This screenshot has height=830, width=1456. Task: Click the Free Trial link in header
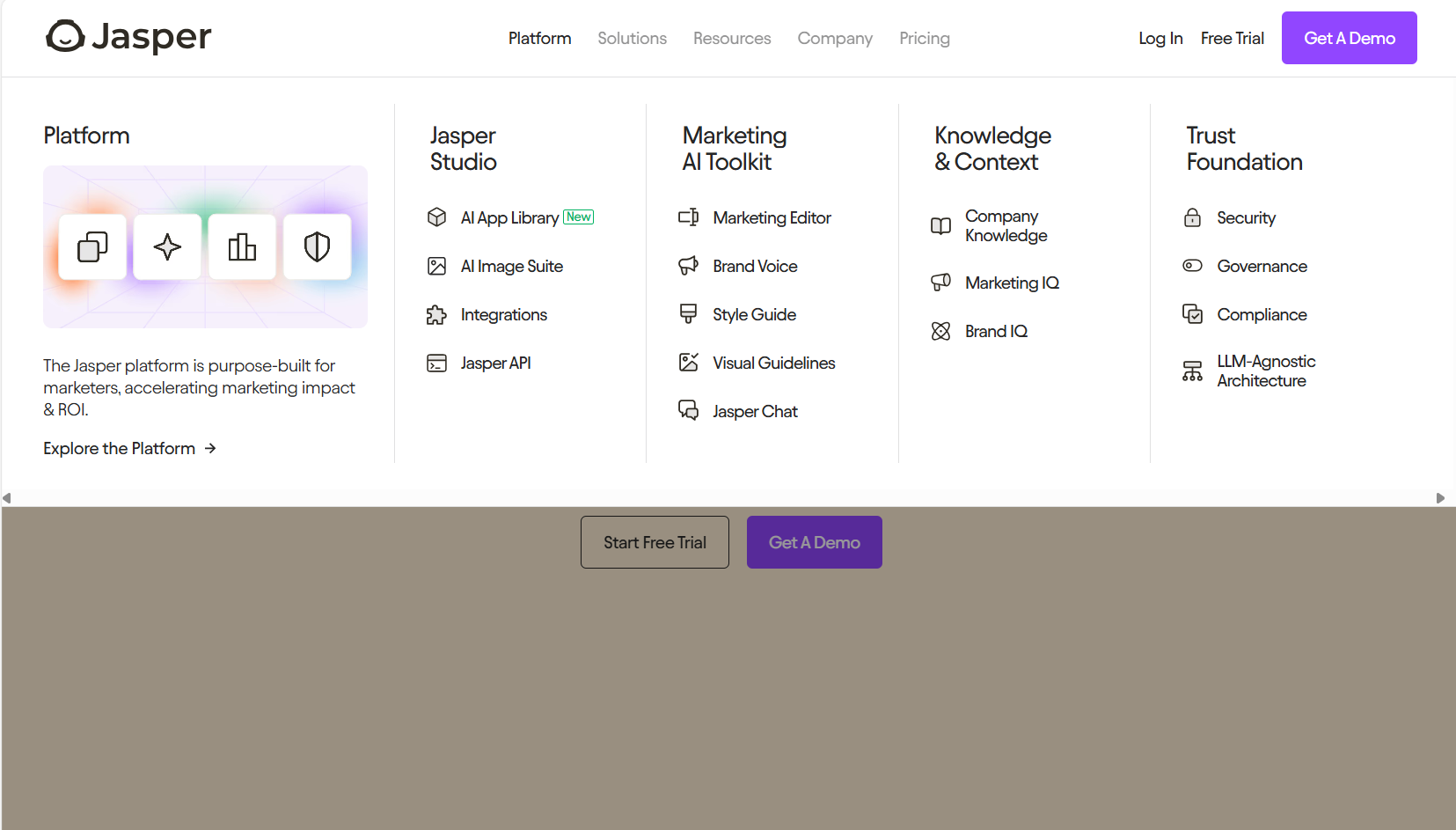tap(1232, 38)
